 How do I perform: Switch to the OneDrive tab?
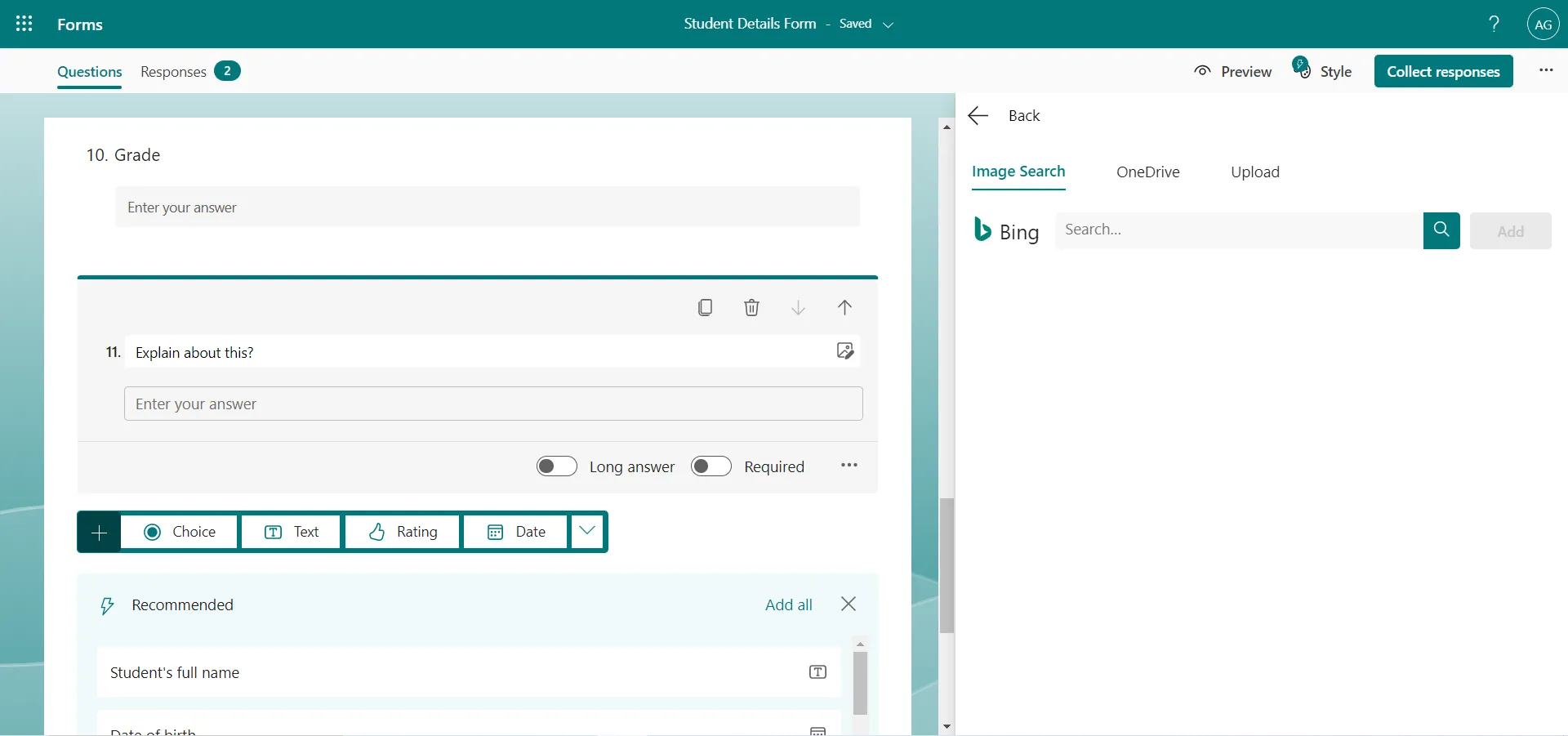tap(1148, 172)
